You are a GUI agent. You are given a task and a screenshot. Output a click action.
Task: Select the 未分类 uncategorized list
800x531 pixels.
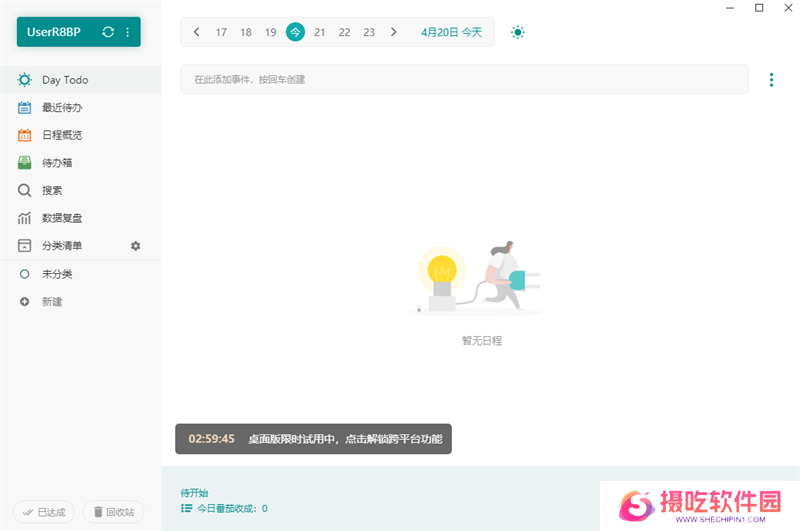(x=56, y=274)
